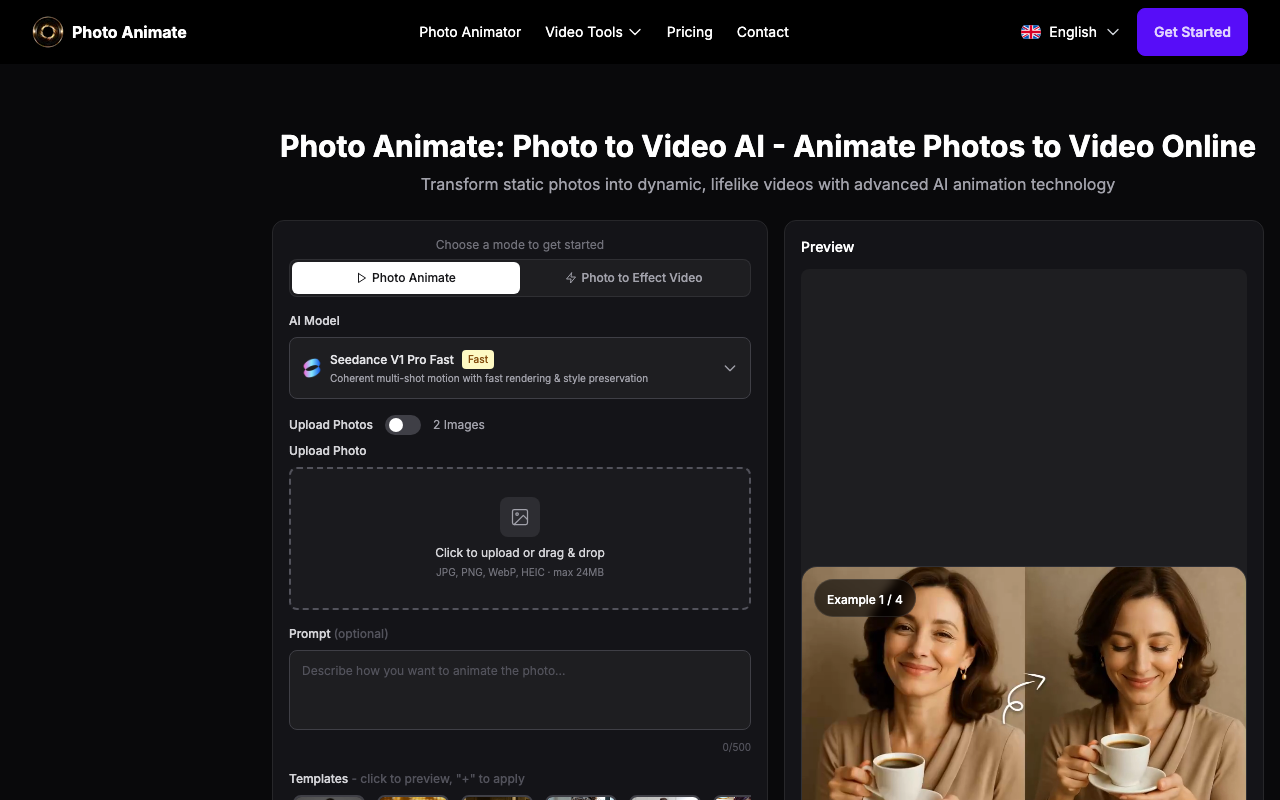The height and width of the screenshot is (800, 1280).
Task: Open the Photo Animate home link text
Action: (129, 32)
